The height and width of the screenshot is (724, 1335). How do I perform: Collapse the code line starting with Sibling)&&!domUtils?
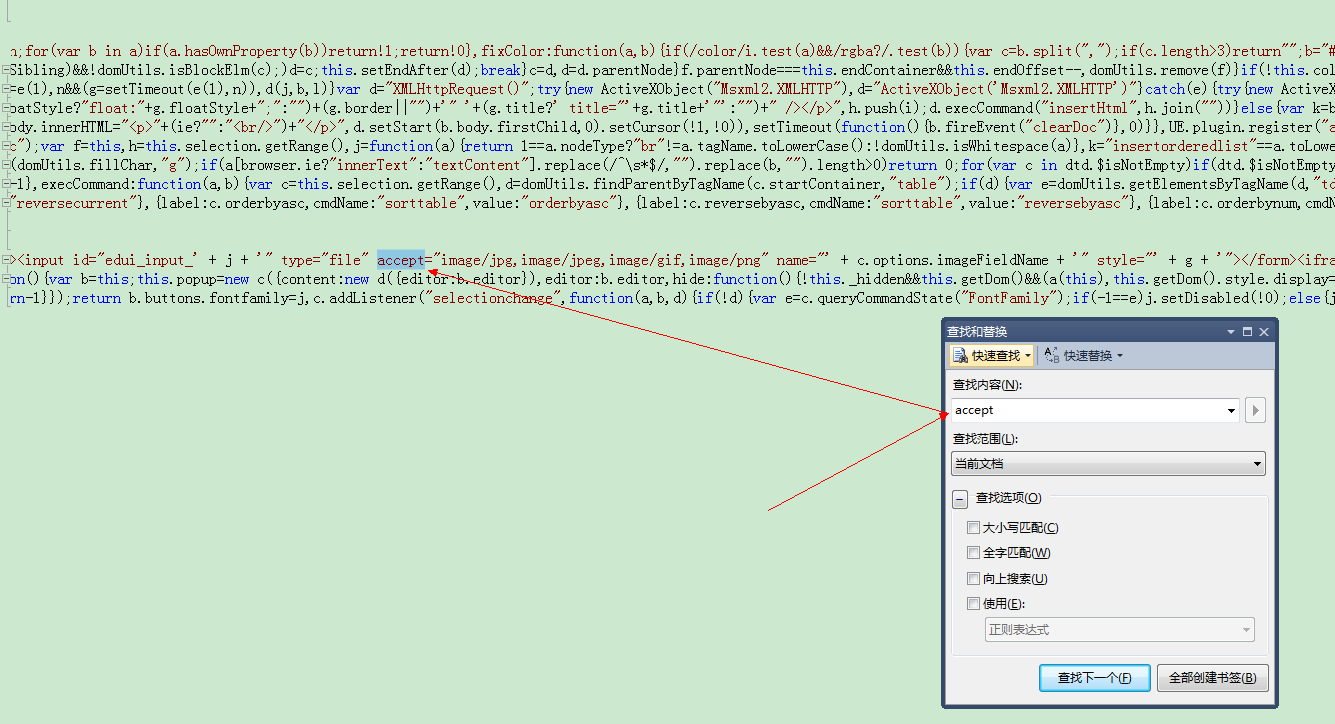coord(6,70)
